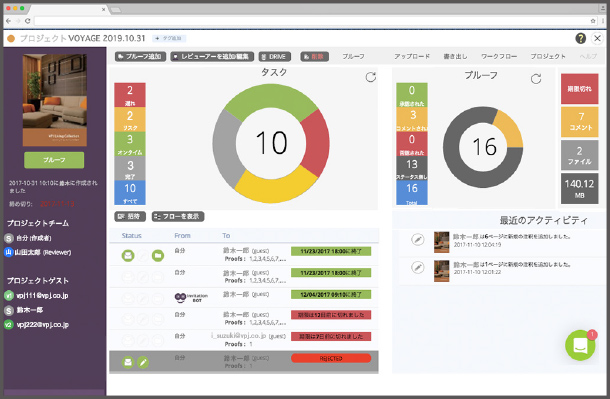
Task: Sort by Status column header
Action: [x=131, y=236]
